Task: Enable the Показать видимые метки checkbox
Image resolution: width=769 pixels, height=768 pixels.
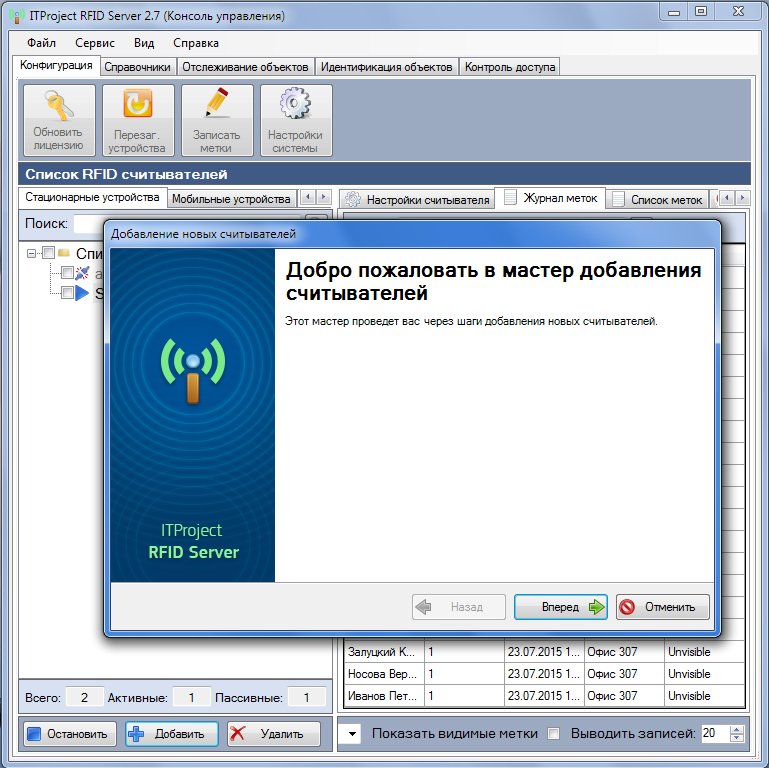Action: (553, 734)
